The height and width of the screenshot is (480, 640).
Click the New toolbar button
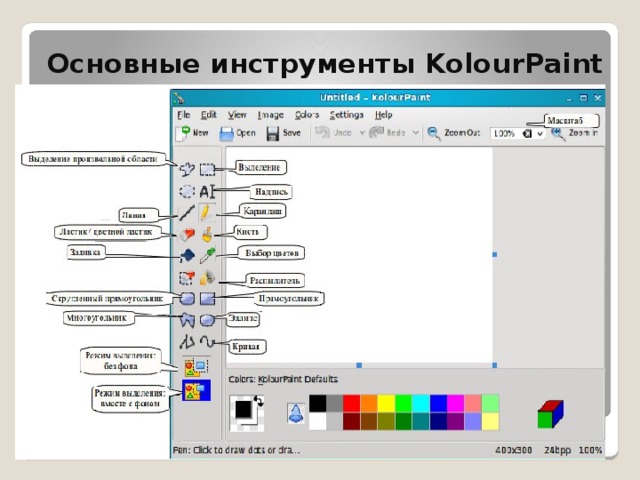[x=192, y=133]
